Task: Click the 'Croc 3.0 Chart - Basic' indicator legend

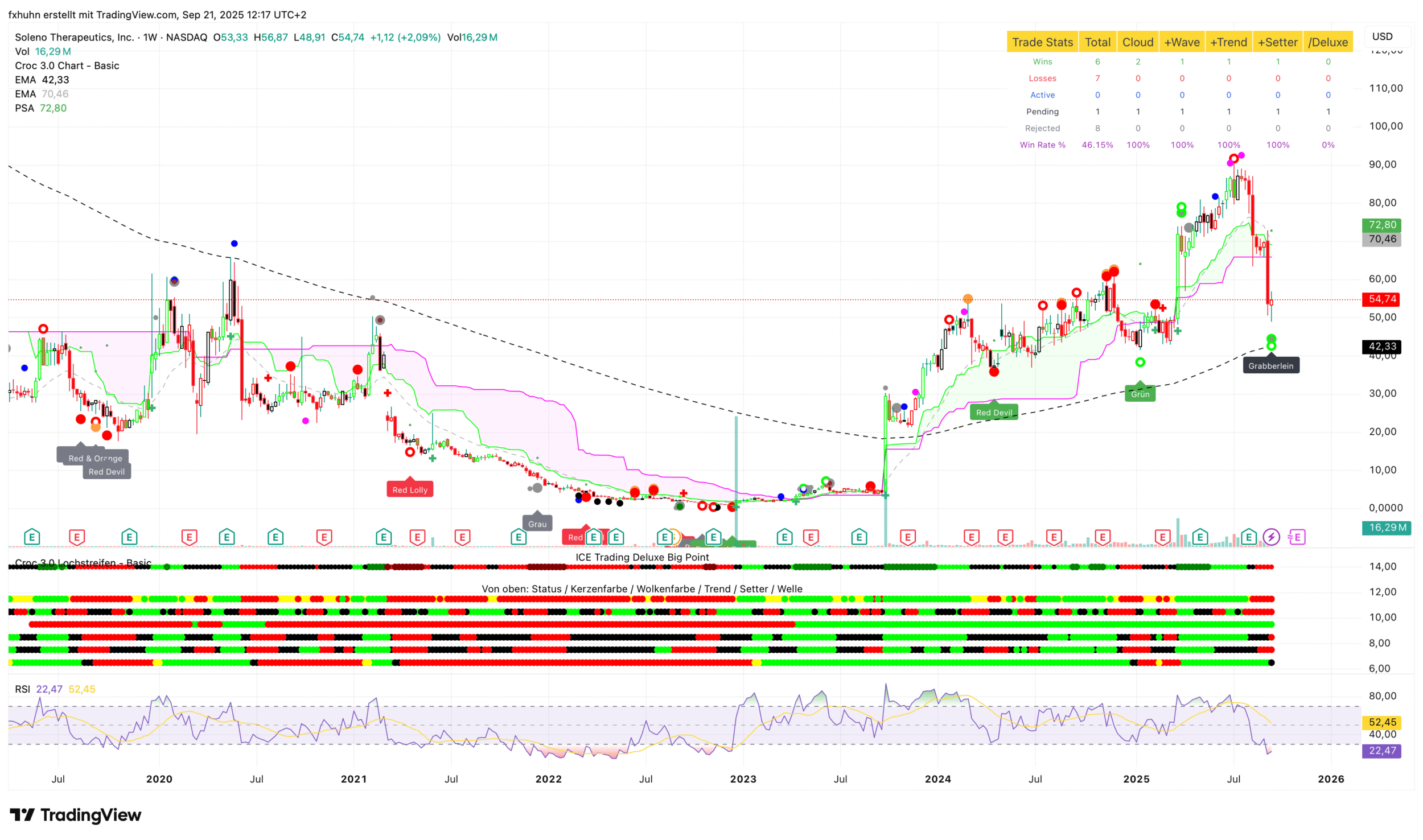Action: click(x=67, y=65)
